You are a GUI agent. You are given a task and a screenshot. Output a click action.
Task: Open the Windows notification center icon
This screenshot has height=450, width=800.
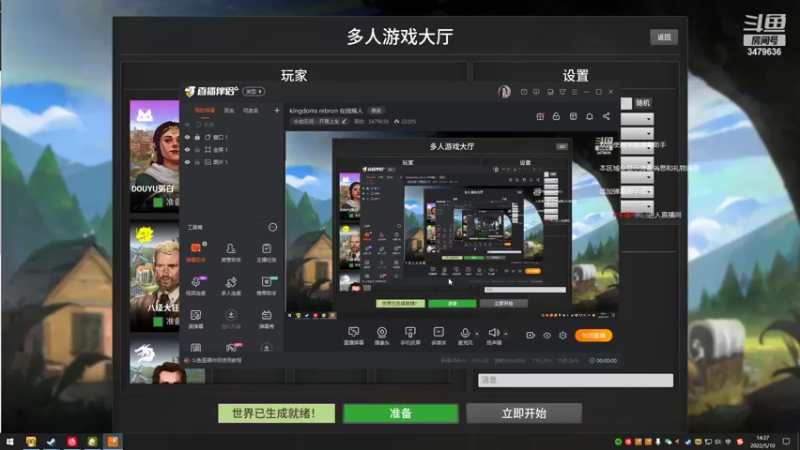[786, 441]
